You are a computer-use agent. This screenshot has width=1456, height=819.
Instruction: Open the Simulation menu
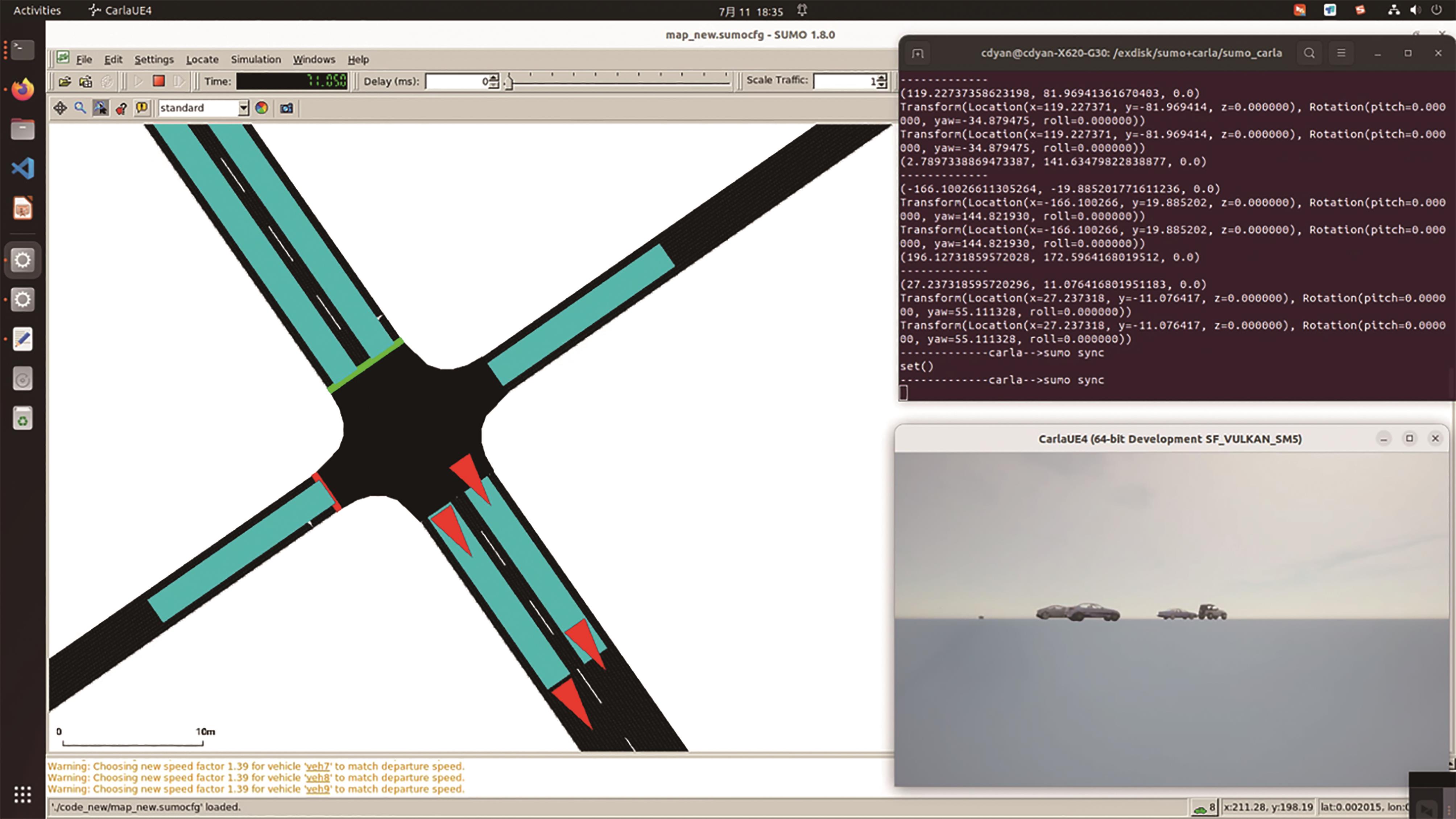256,59
